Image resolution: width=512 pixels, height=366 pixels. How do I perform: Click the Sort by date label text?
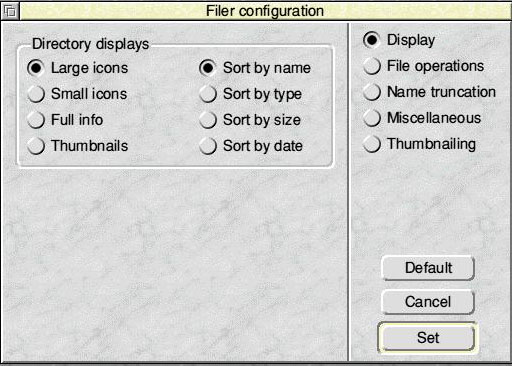click(x=263, y=146)
